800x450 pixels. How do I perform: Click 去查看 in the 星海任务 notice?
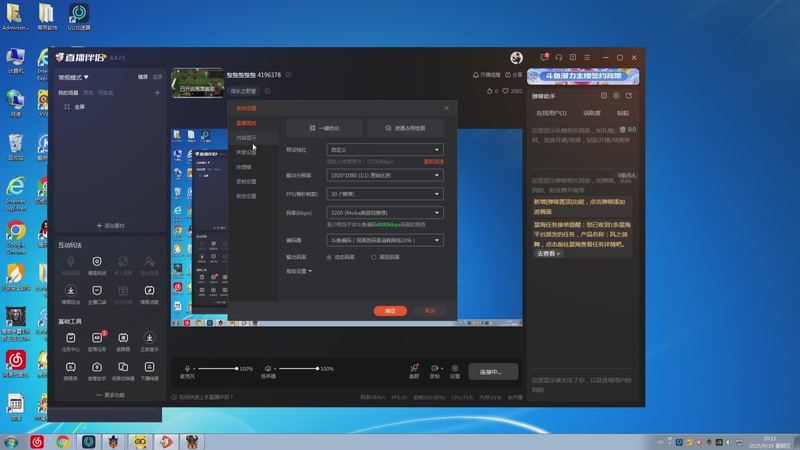pos(548,254)
